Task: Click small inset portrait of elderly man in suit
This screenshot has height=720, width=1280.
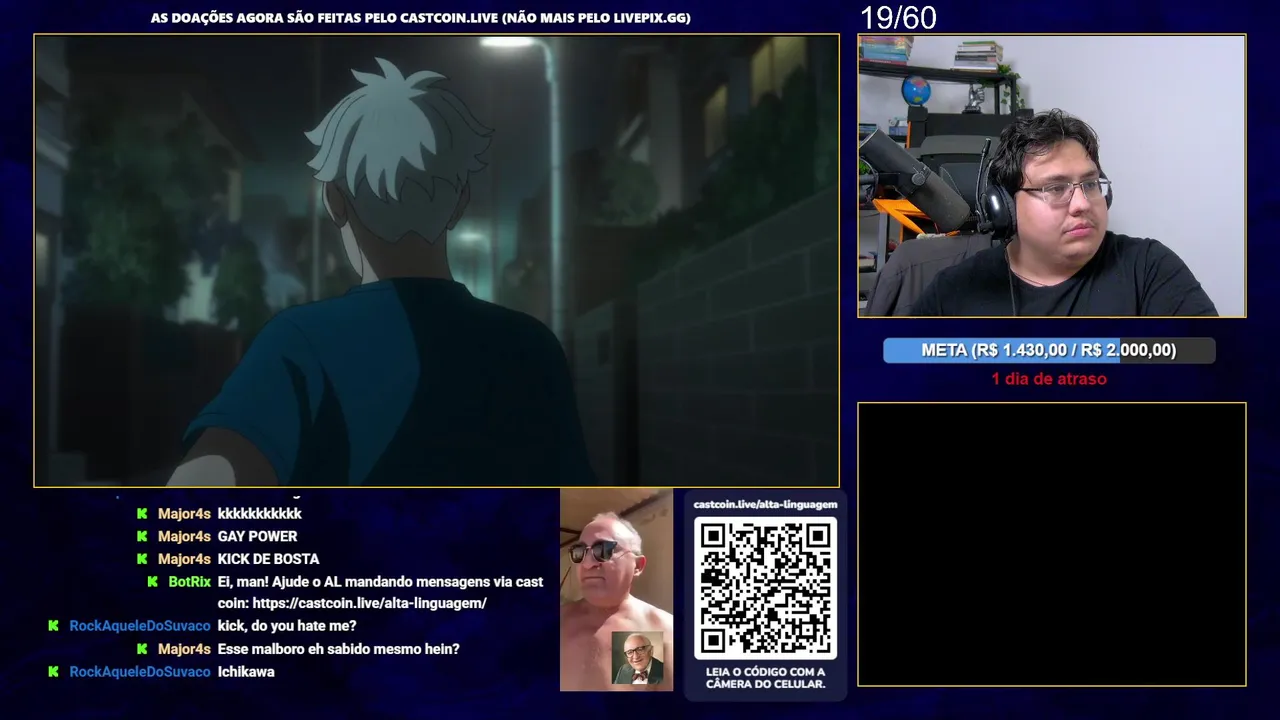Action: click(638, 658)
